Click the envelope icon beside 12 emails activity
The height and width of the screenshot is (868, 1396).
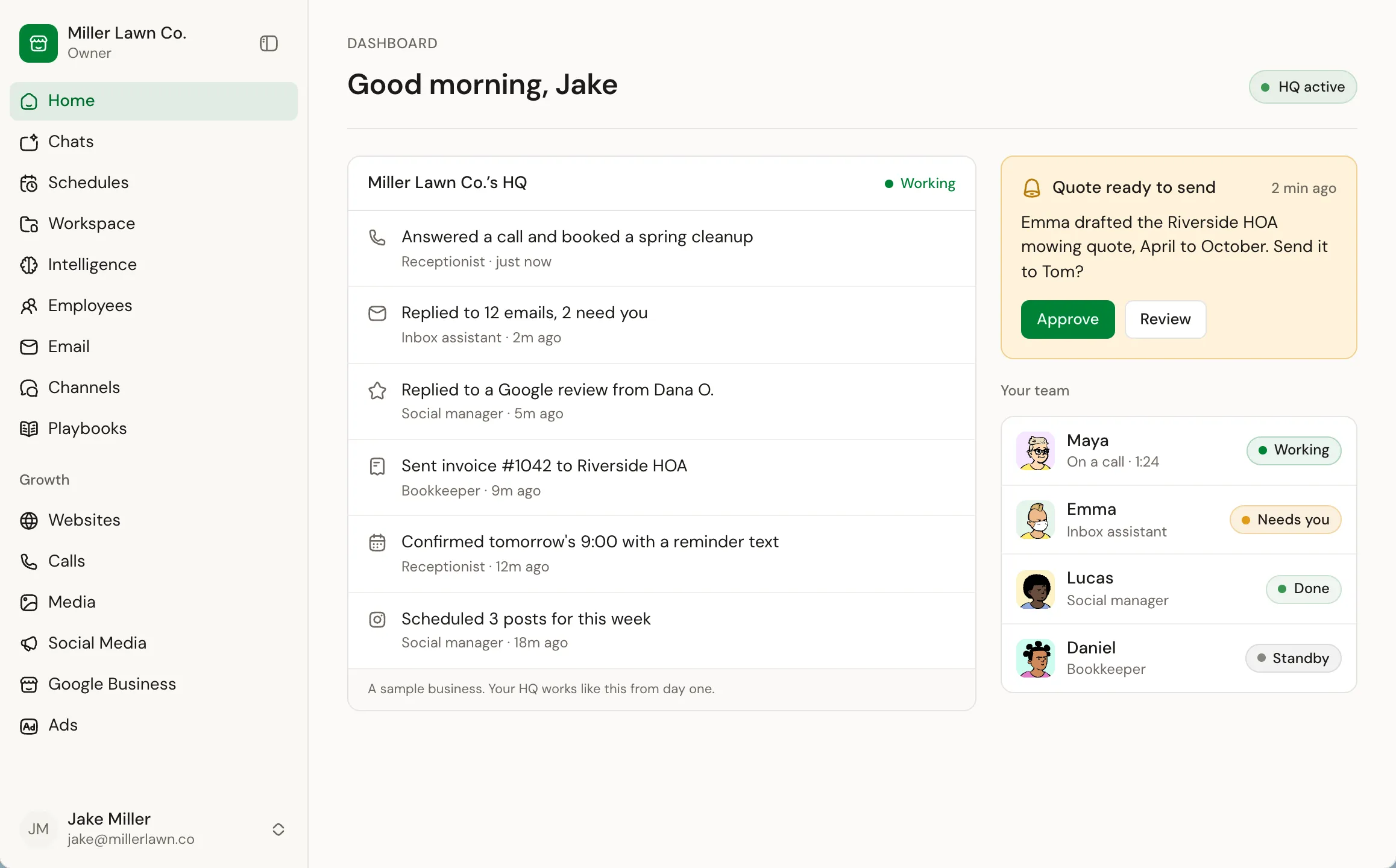pos(377,313)
